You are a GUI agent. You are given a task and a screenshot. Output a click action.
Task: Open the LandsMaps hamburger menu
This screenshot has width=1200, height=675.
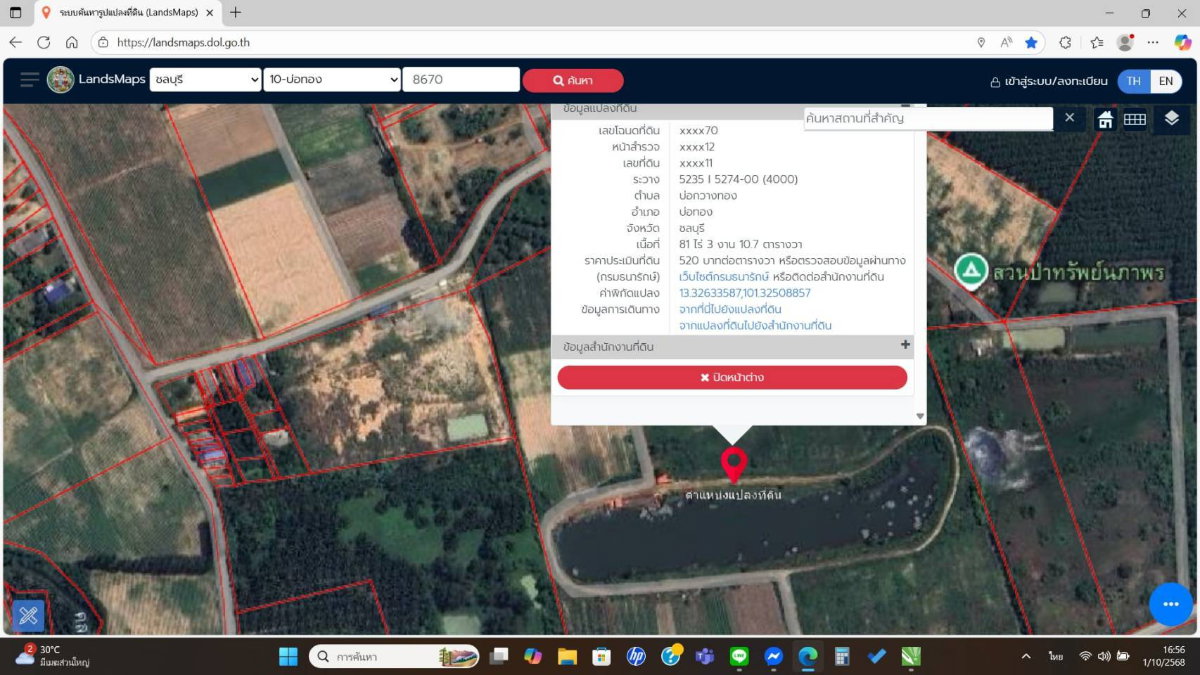[x=30, y=80]
